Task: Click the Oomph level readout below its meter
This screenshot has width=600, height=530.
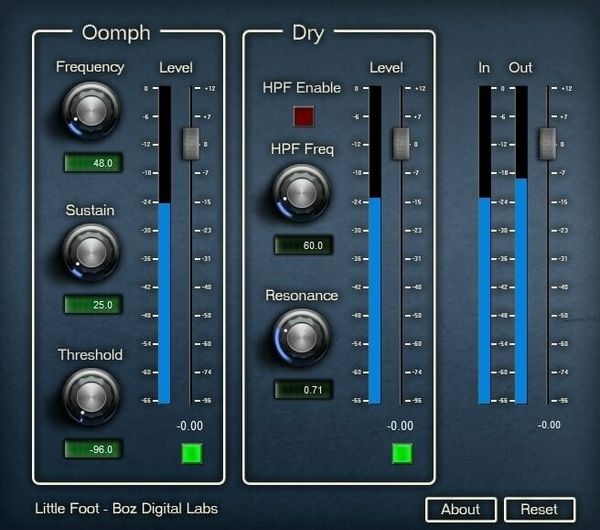Action: point(190,425)
